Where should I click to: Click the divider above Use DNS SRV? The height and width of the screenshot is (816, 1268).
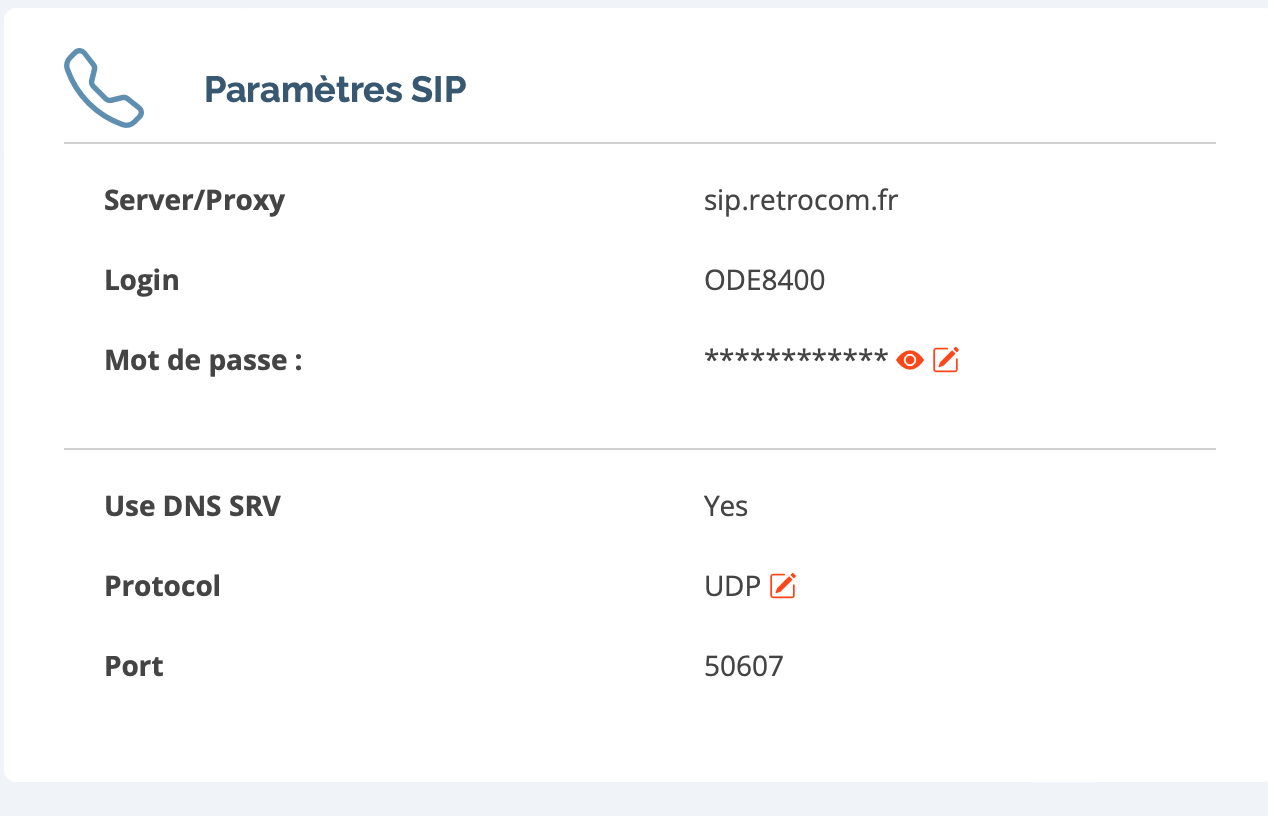coord(640,449)
